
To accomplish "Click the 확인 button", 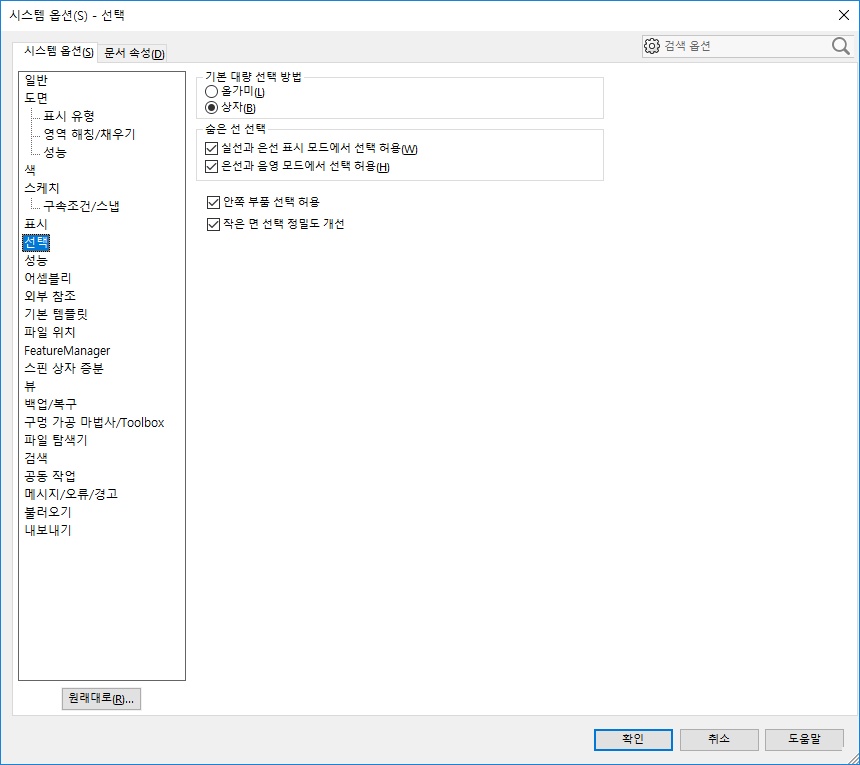I will [633, 739].
